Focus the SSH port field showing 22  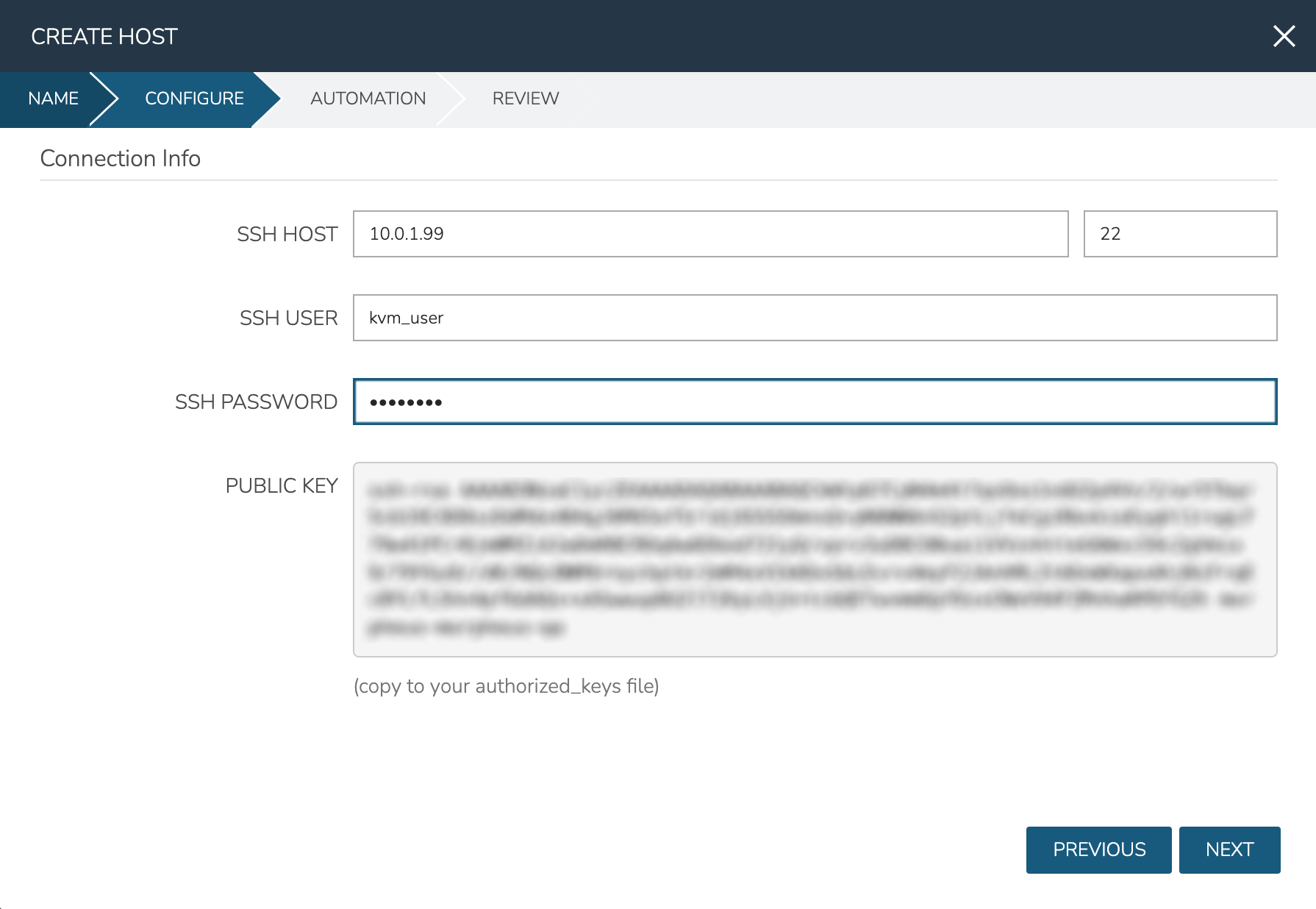[x=1179, y=234]
